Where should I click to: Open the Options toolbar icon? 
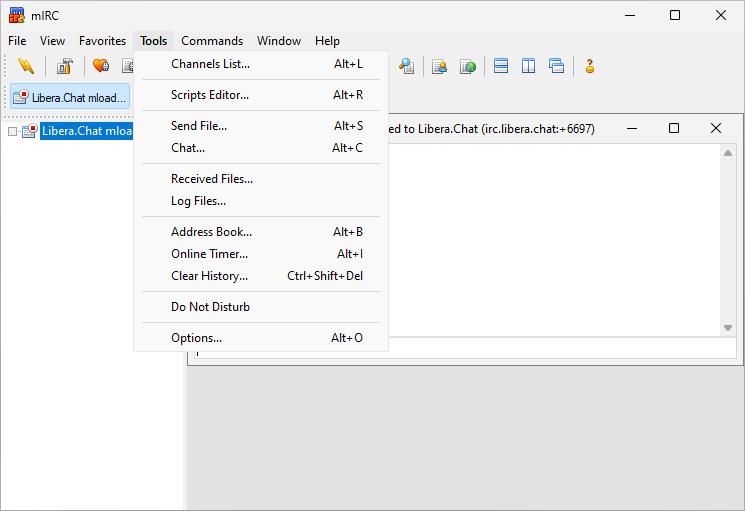tap(64, 67)
